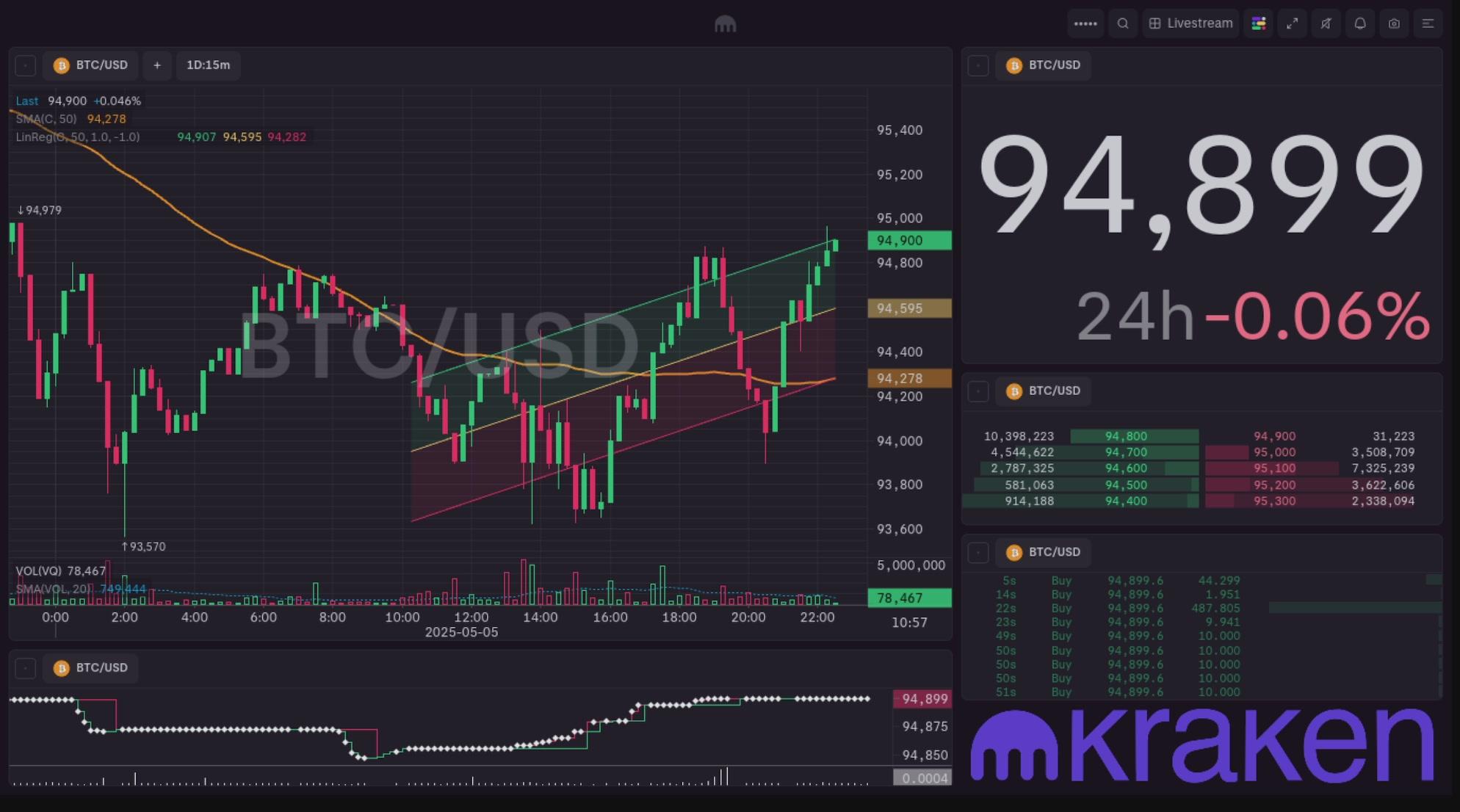Image resolution: width=1460 pixels, height=812 pixels.
Task: Click the Bitcoin coin icon in order book header
Action: (x=1014, y=391)
